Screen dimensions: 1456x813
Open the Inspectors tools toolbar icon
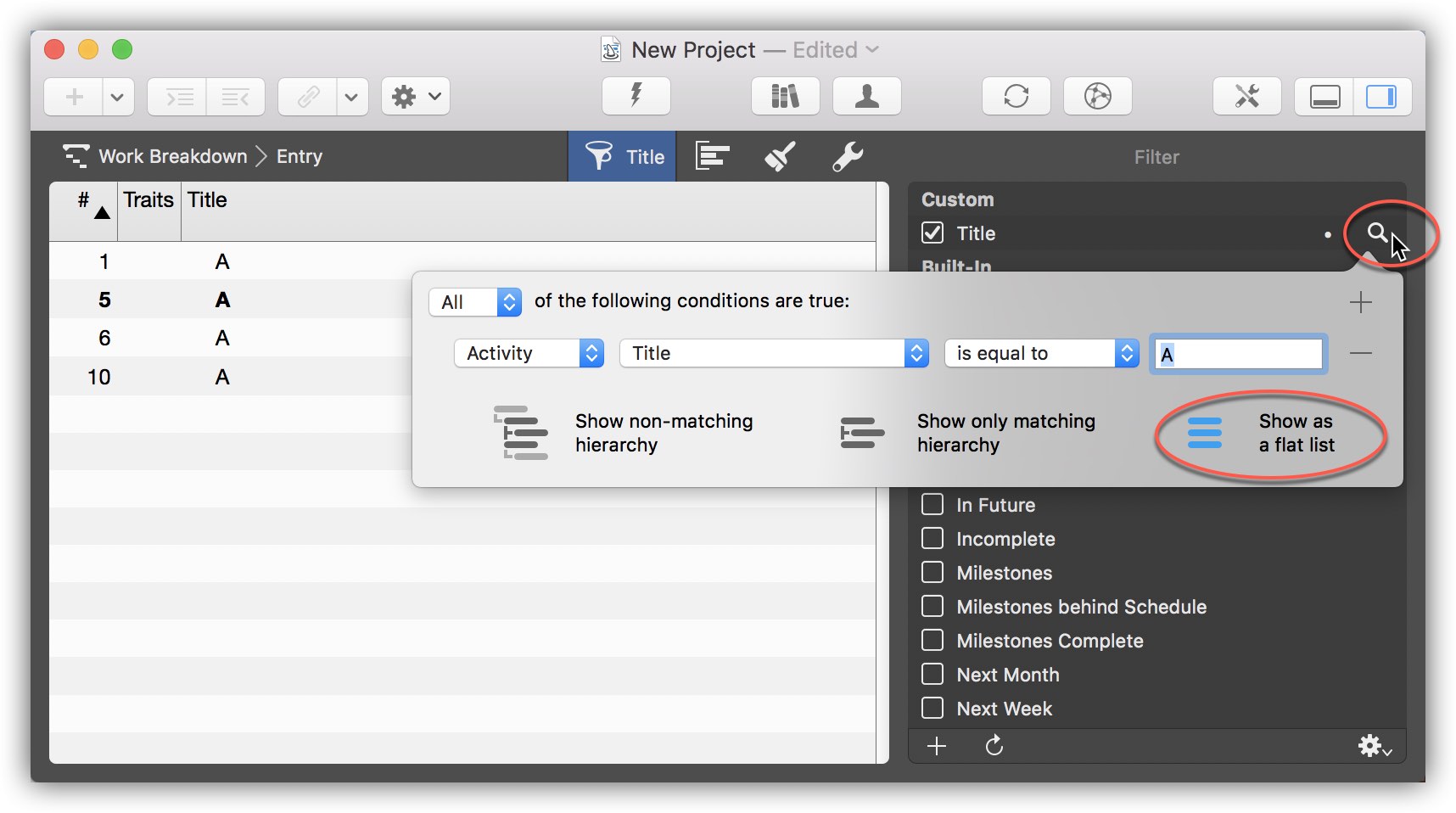click(1246, 96)
